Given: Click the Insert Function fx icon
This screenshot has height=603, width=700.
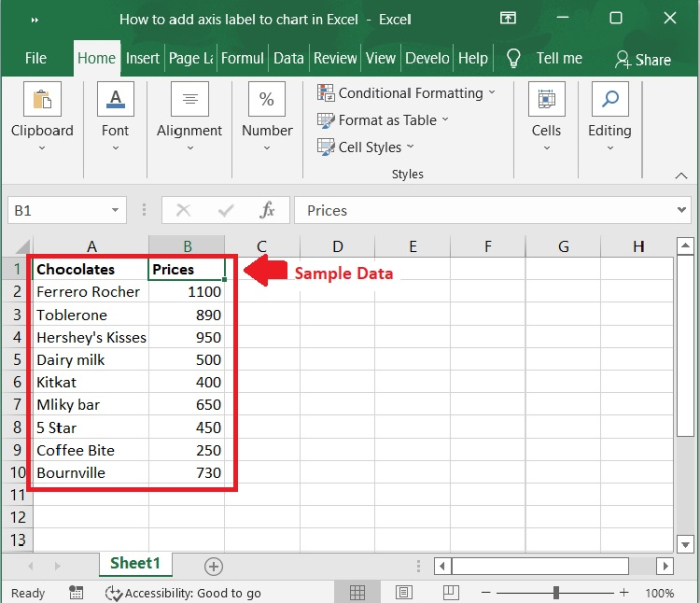Looking at the screenshot, I should [x=267, y=210].
